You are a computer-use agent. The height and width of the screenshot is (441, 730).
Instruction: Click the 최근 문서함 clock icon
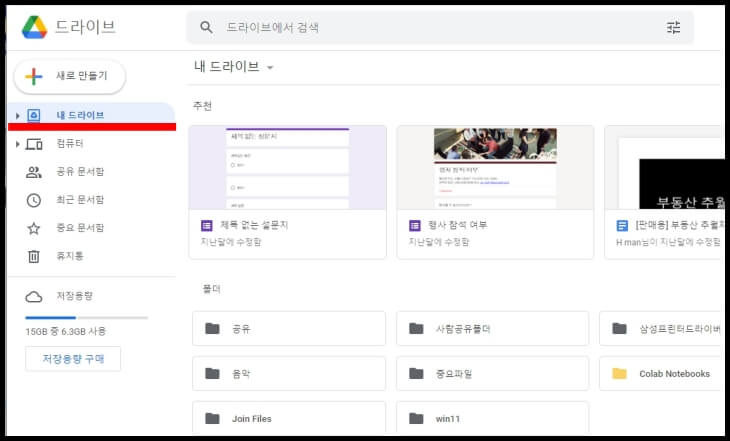pos(34,200)
